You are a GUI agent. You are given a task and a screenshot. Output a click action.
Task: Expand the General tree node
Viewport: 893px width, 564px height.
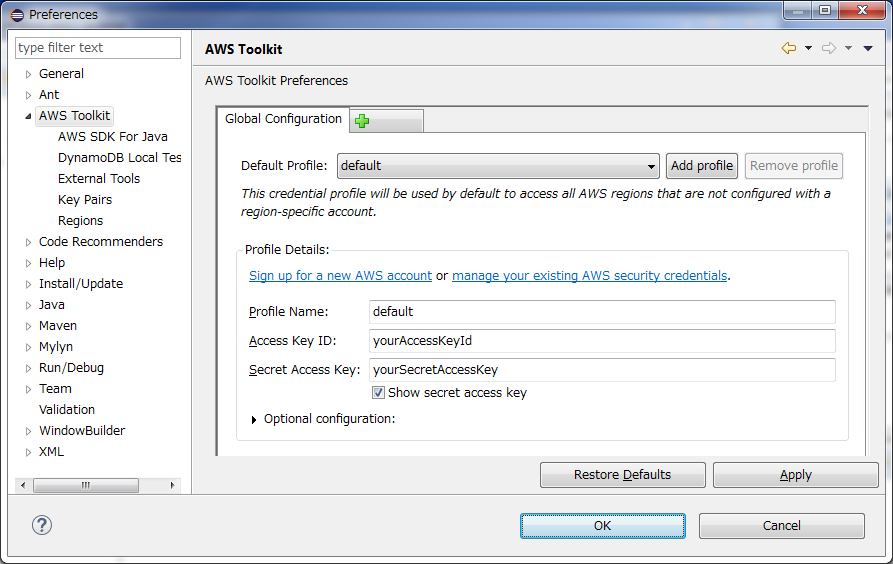click(28, 74)
